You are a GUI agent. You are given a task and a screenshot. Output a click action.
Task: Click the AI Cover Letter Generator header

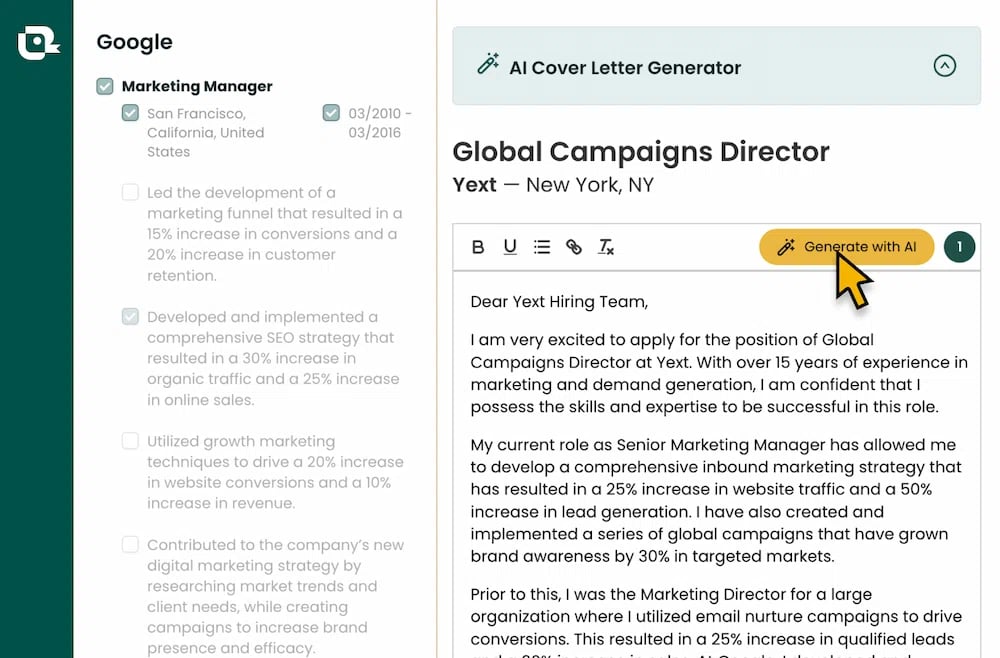pyautogui.click(x=716, y=66)
